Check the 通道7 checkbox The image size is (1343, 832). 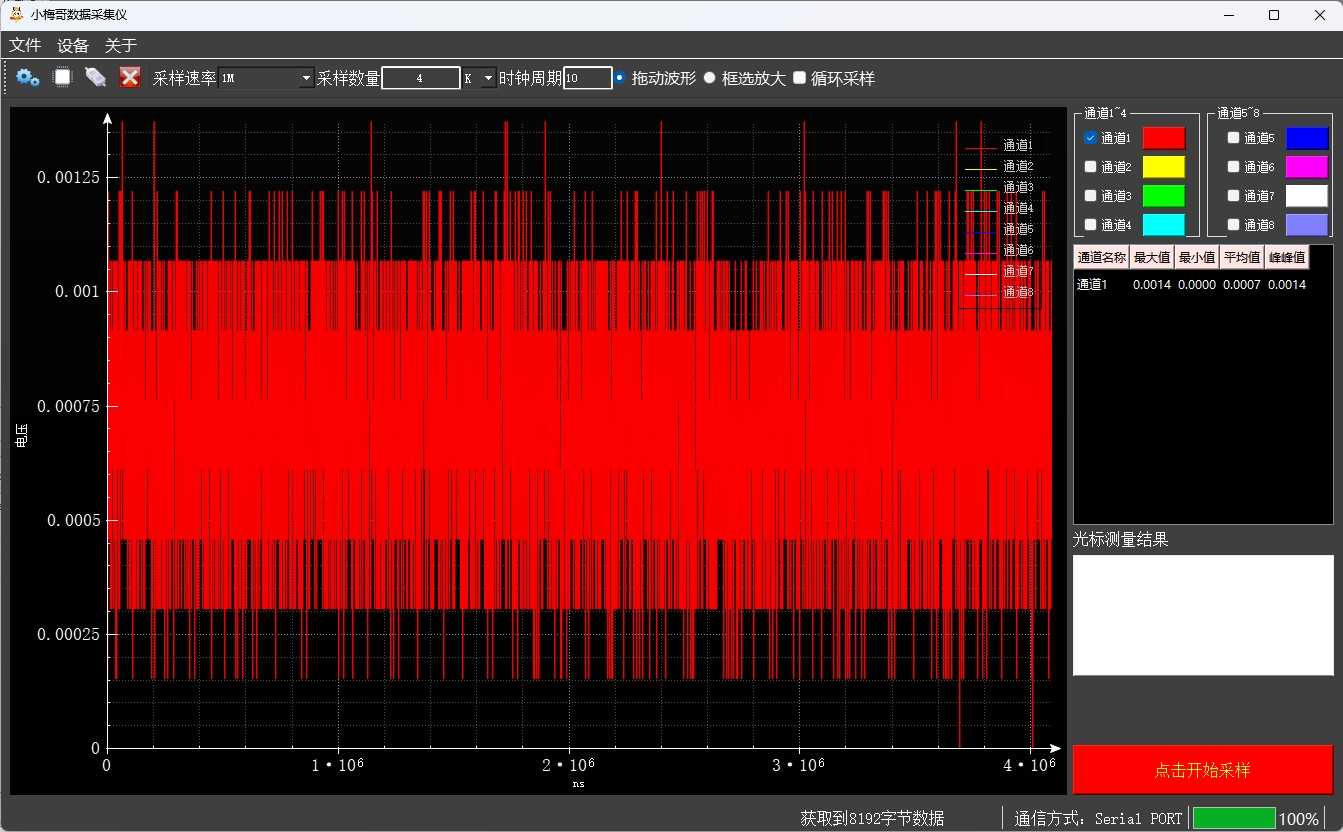click(x=1234, y=196)
